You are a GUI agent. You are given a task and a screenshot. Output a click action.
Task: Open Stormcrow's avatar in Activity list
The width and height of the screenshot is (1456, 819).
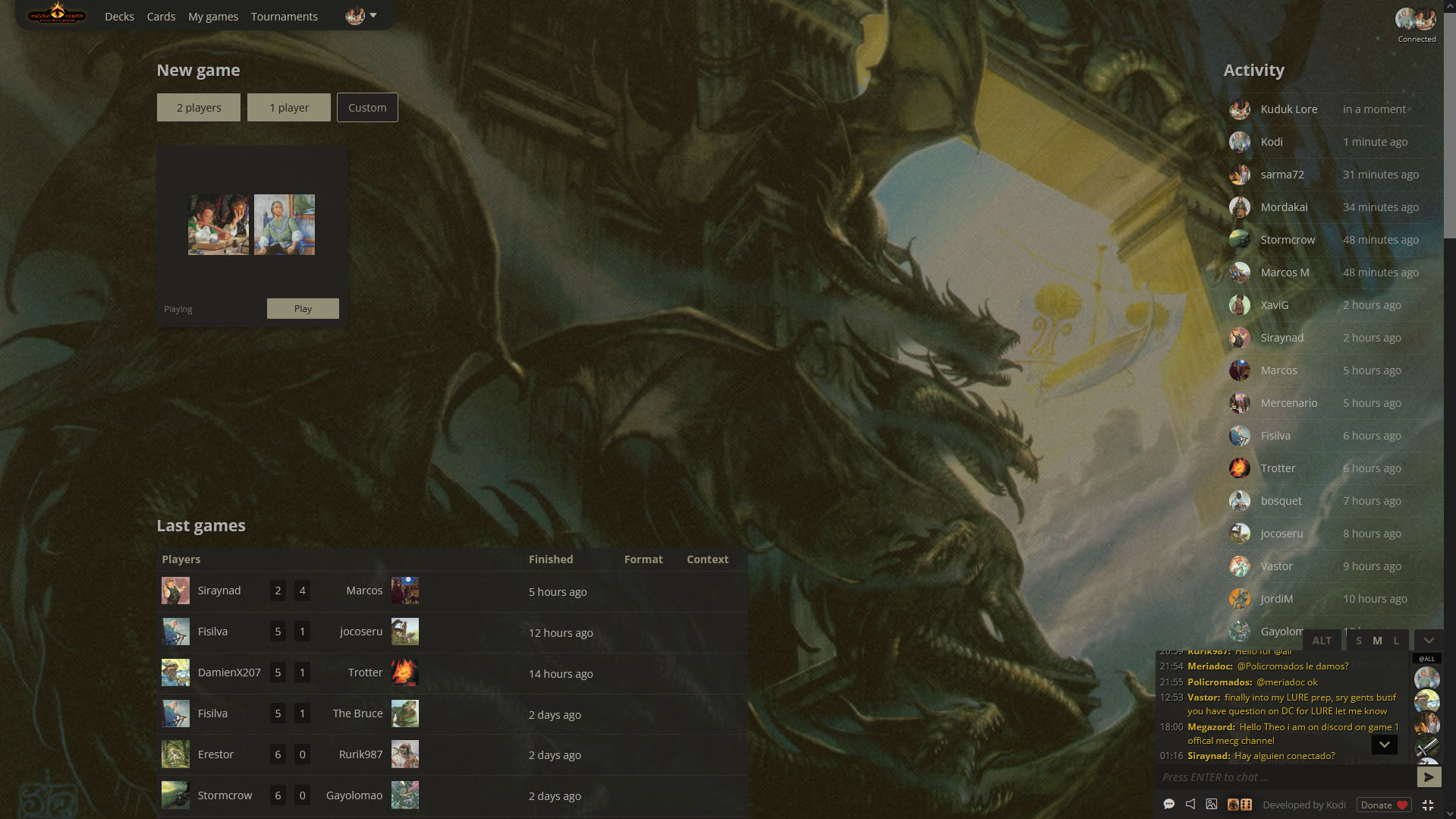[1240, 240]
